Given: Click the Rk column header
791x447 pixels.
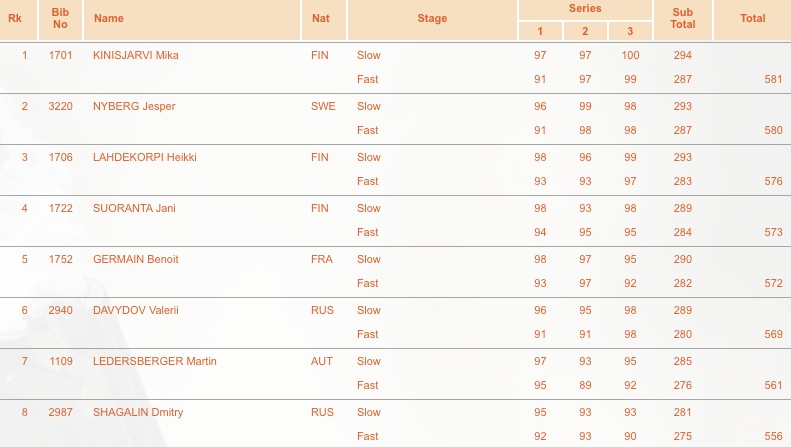Looking at the screenshot, I should click(x=15, y=19).
